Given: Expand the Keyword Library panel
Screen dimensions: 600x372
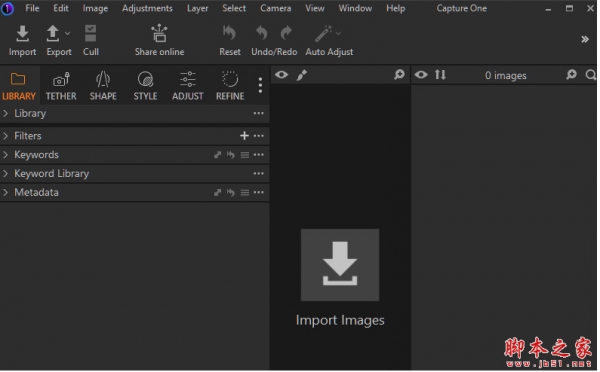Looking at the screenshot, I should pyautogui.click(x=5, y=174).
